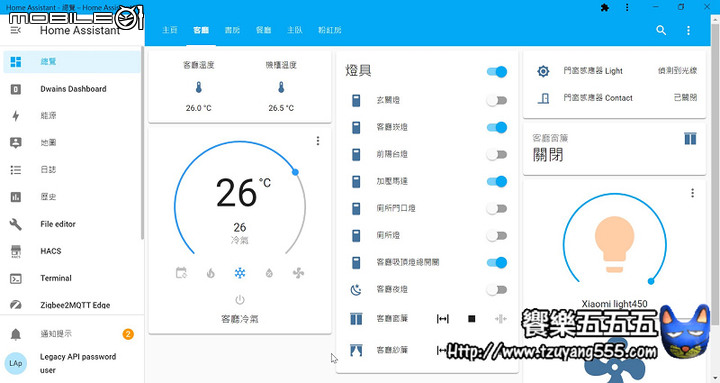
Task: Turn on the 前陽台燈 switch
Action: pos(497,154)
